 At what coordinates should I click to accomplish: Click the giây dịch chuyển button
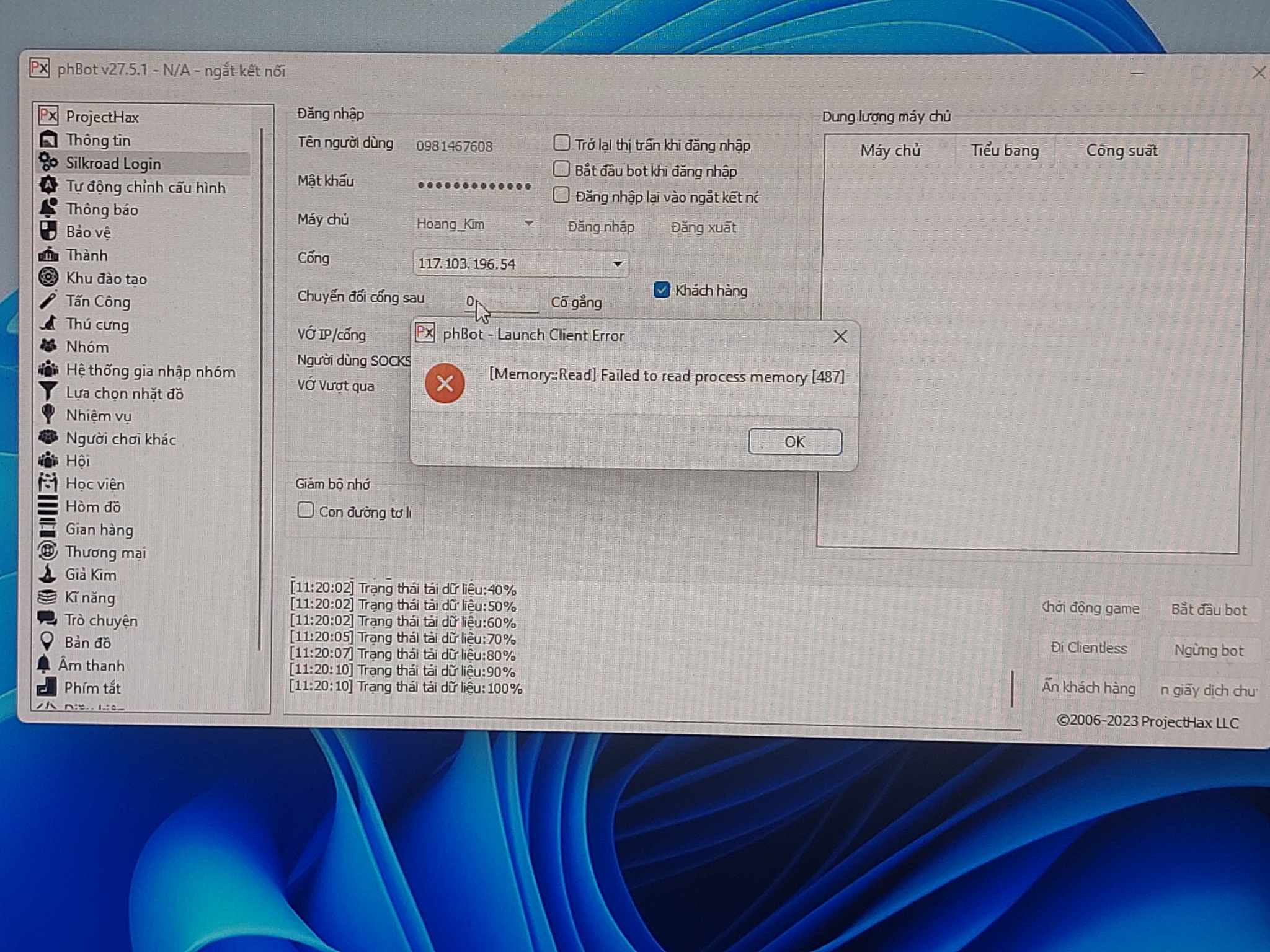point(1208,690)
